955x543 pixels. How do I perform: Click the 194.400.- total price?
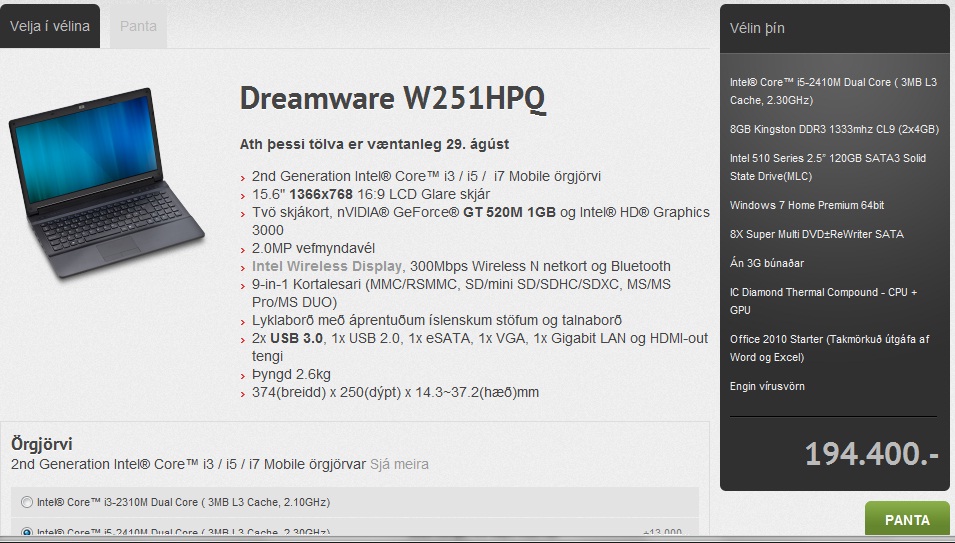[x=871, y=454]
